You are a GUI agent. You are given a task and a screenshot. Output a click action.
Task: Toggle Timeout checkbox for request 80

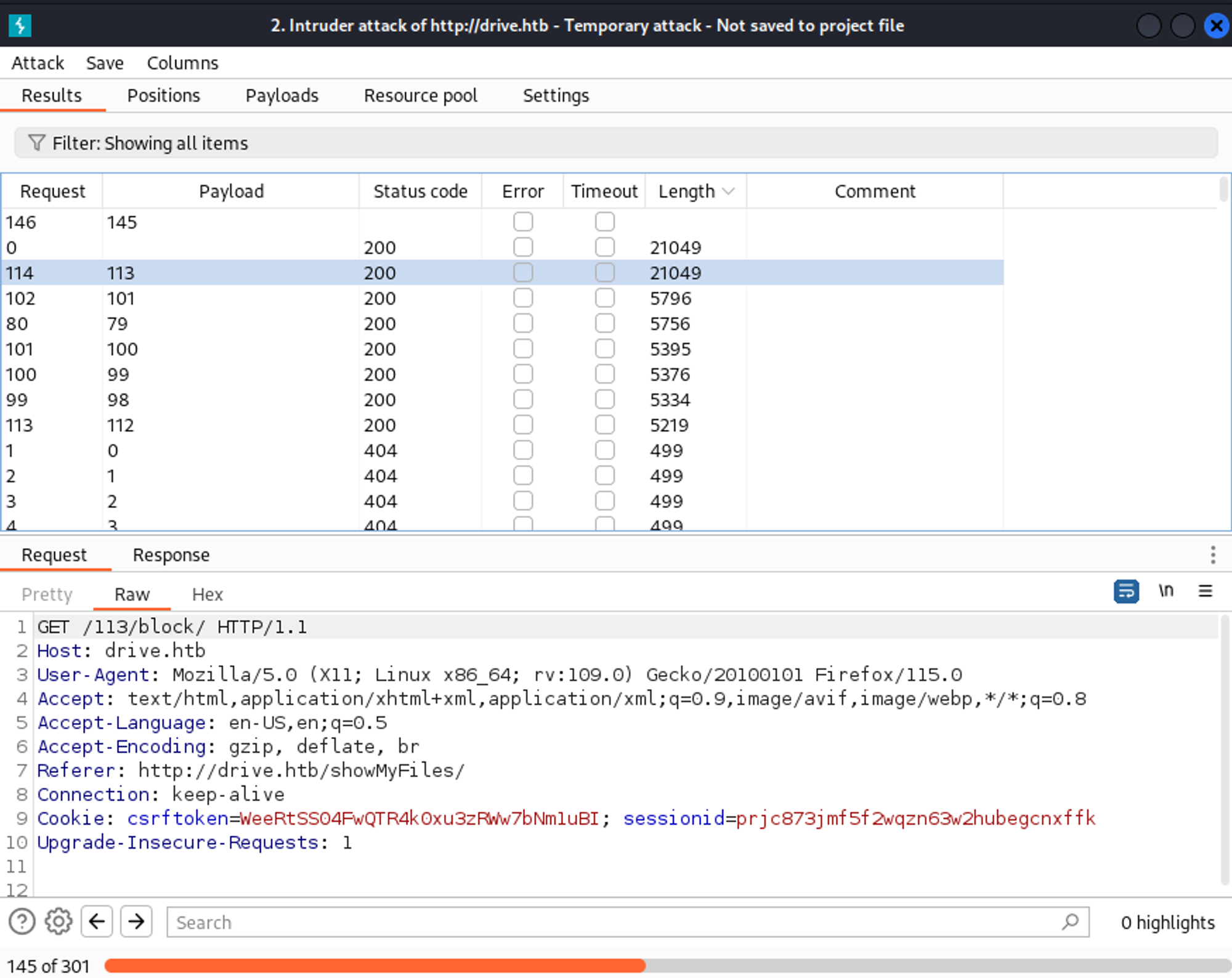coord(605,323)
